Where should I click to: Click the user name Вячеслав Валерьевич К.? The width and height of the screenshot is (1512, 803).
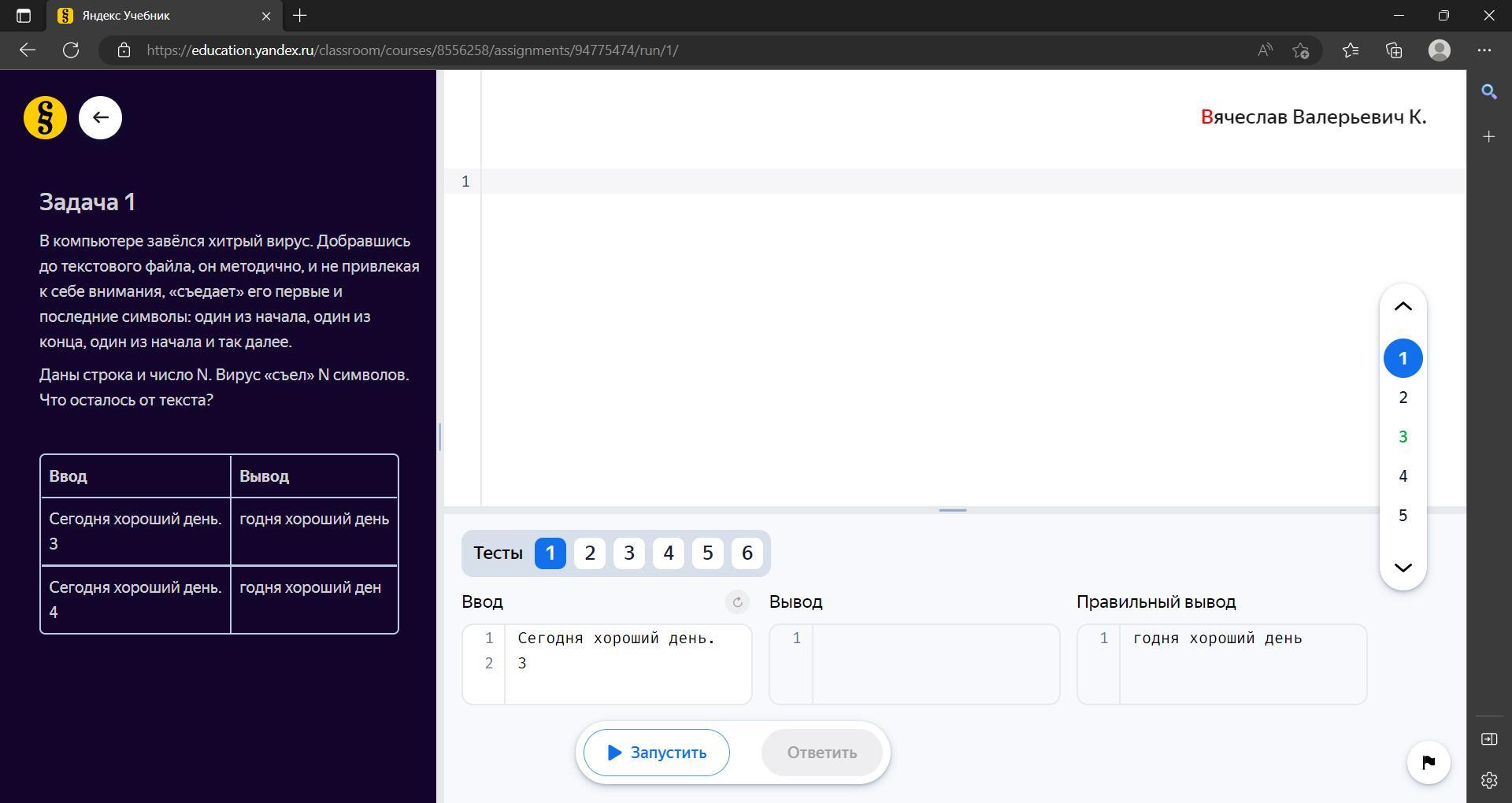tap(1314, 117)
